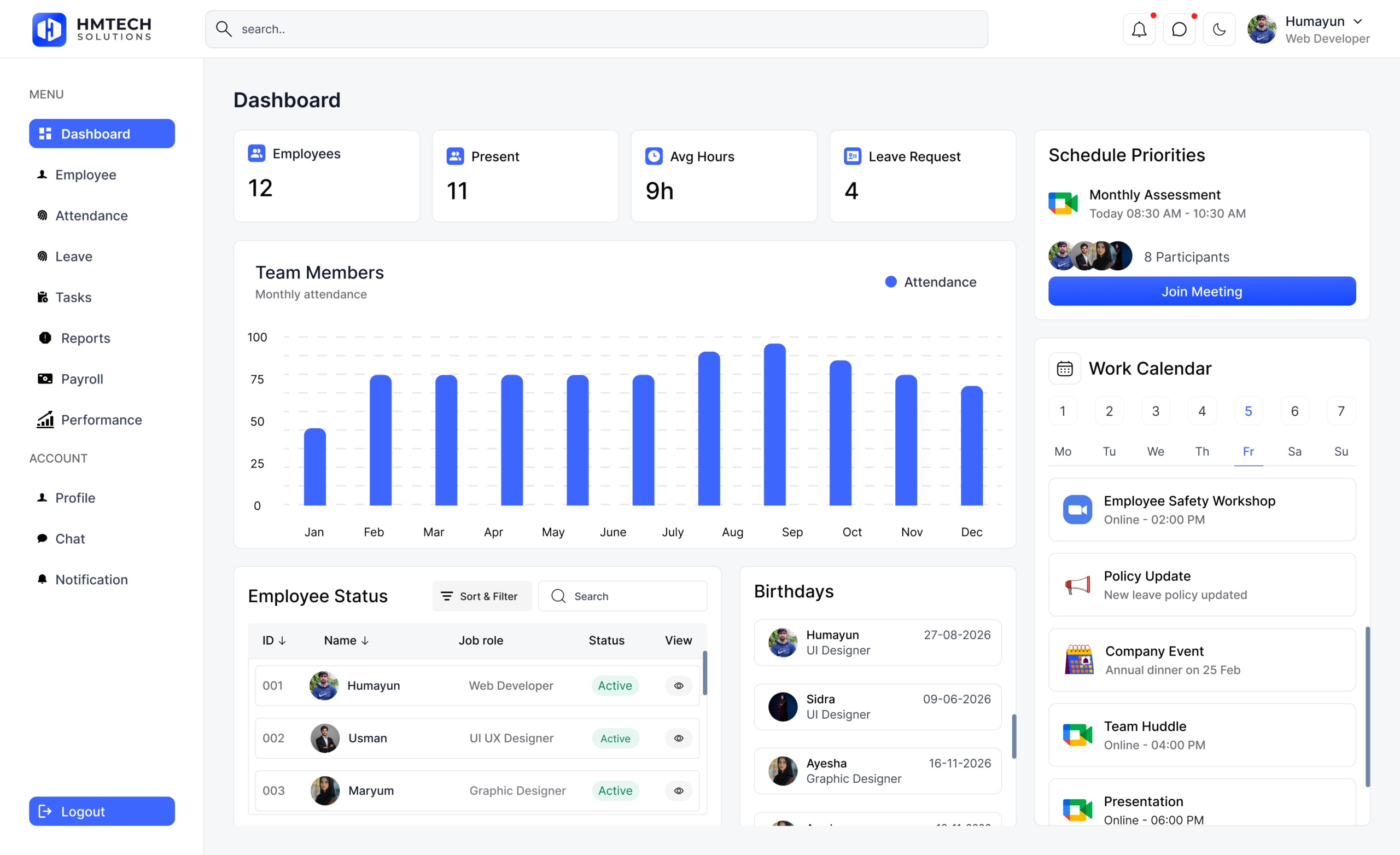Click the Work Calendar events scrollbar

pos(1367,707)
